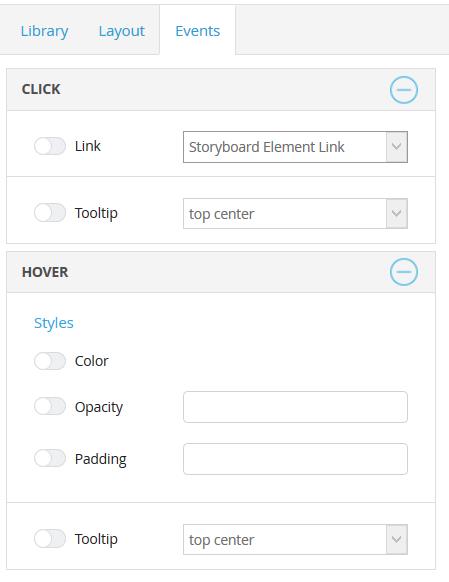Viewport: 449px width, 582px height.
Task: Click the Opacity input field
Action: point(295,407)
